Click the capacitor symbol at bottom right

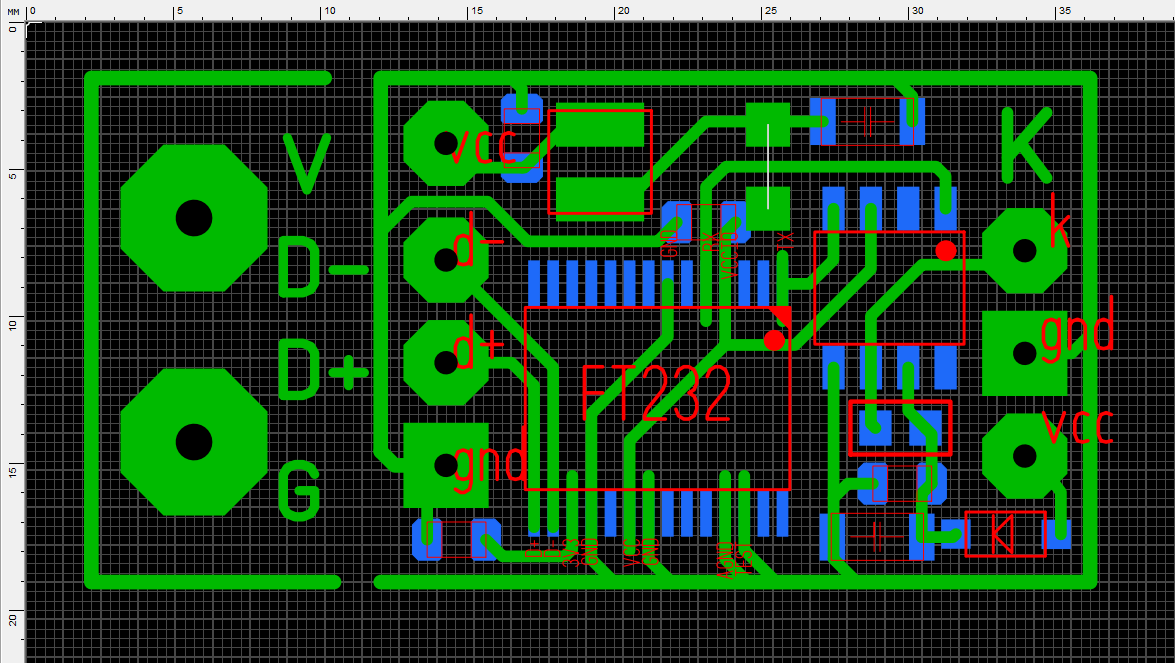(878, 536)
